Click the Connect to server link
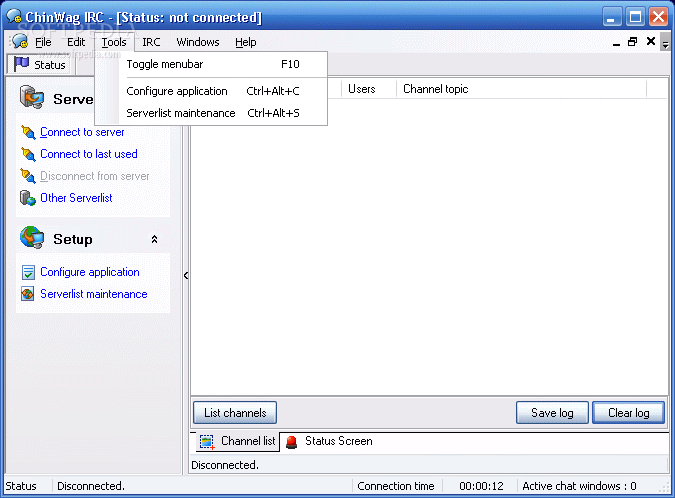Image resolution: width=675 pixels, height=498 pixels. (82, 132)
